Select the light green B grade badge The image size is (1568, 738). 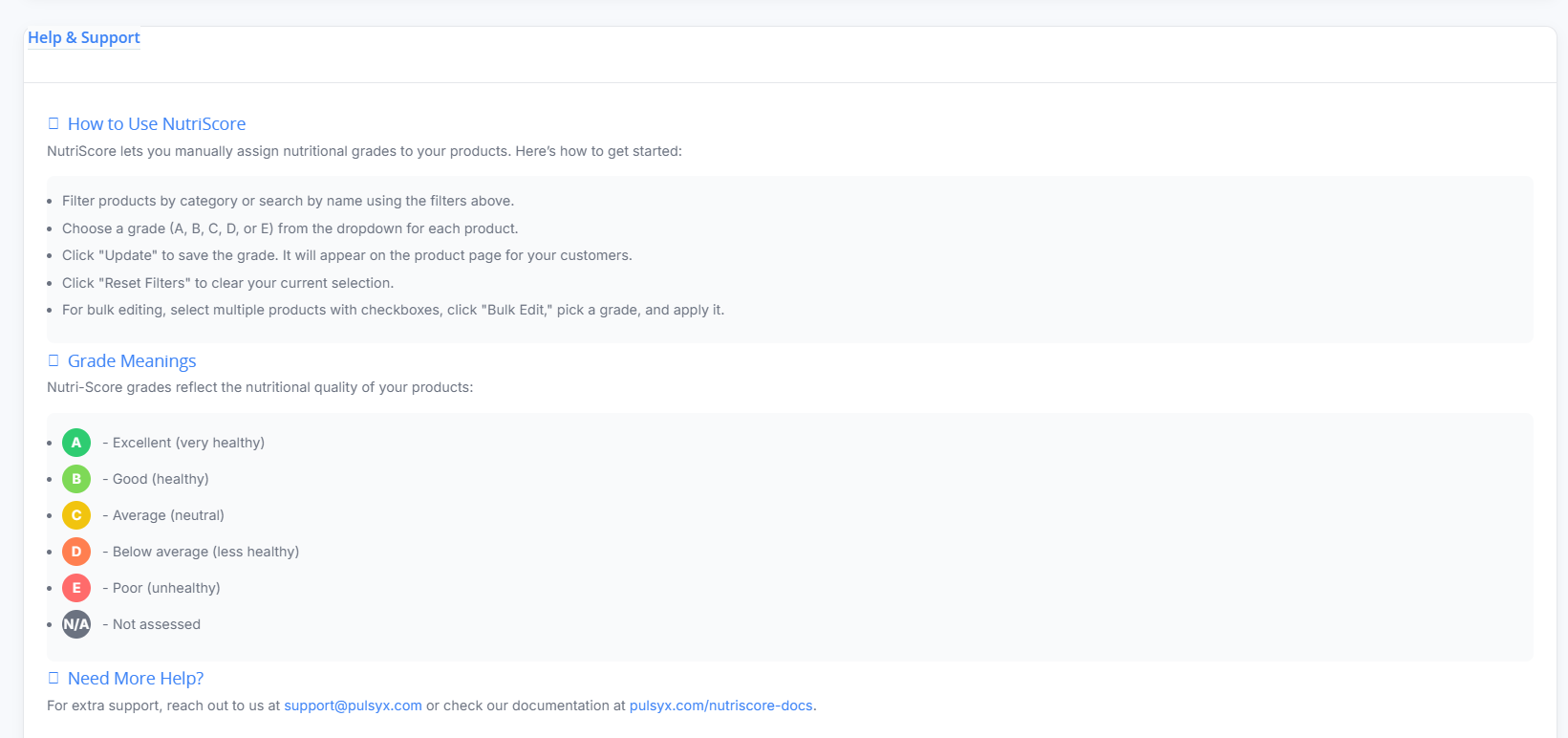(76, 479)
